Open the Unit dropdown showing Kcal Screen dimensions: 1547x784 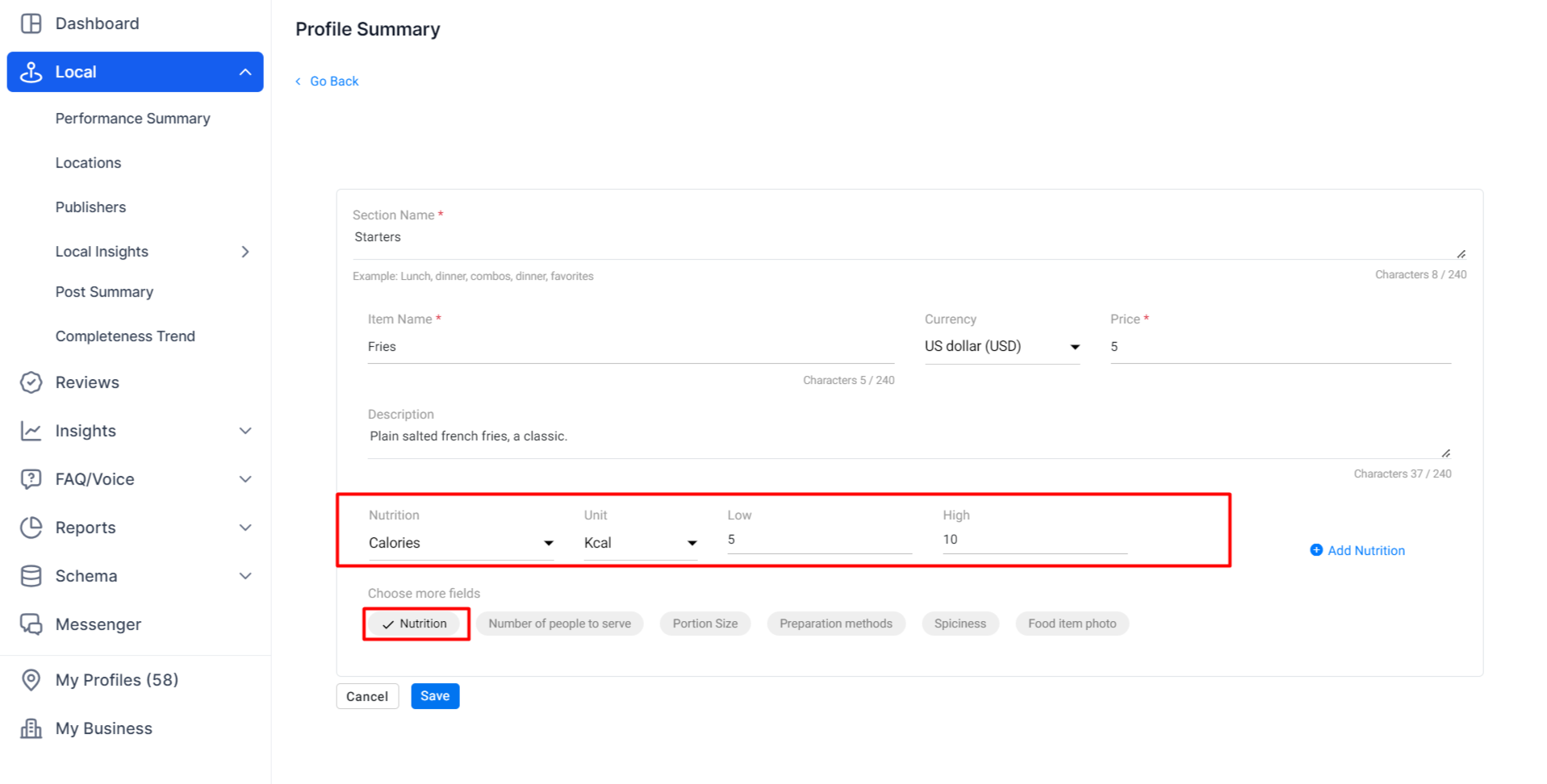[641, 543]
